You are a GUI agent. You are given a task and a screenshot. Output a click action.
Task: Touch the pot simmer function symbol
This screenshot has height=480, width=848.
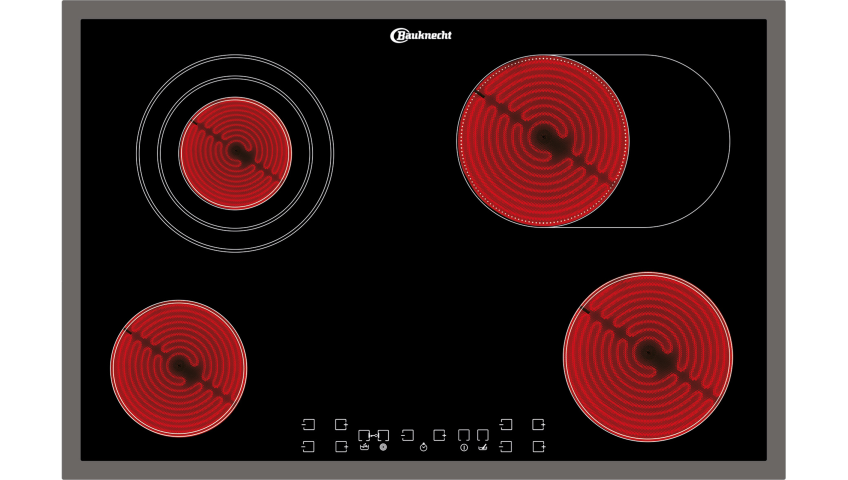[x=365, y=446]
